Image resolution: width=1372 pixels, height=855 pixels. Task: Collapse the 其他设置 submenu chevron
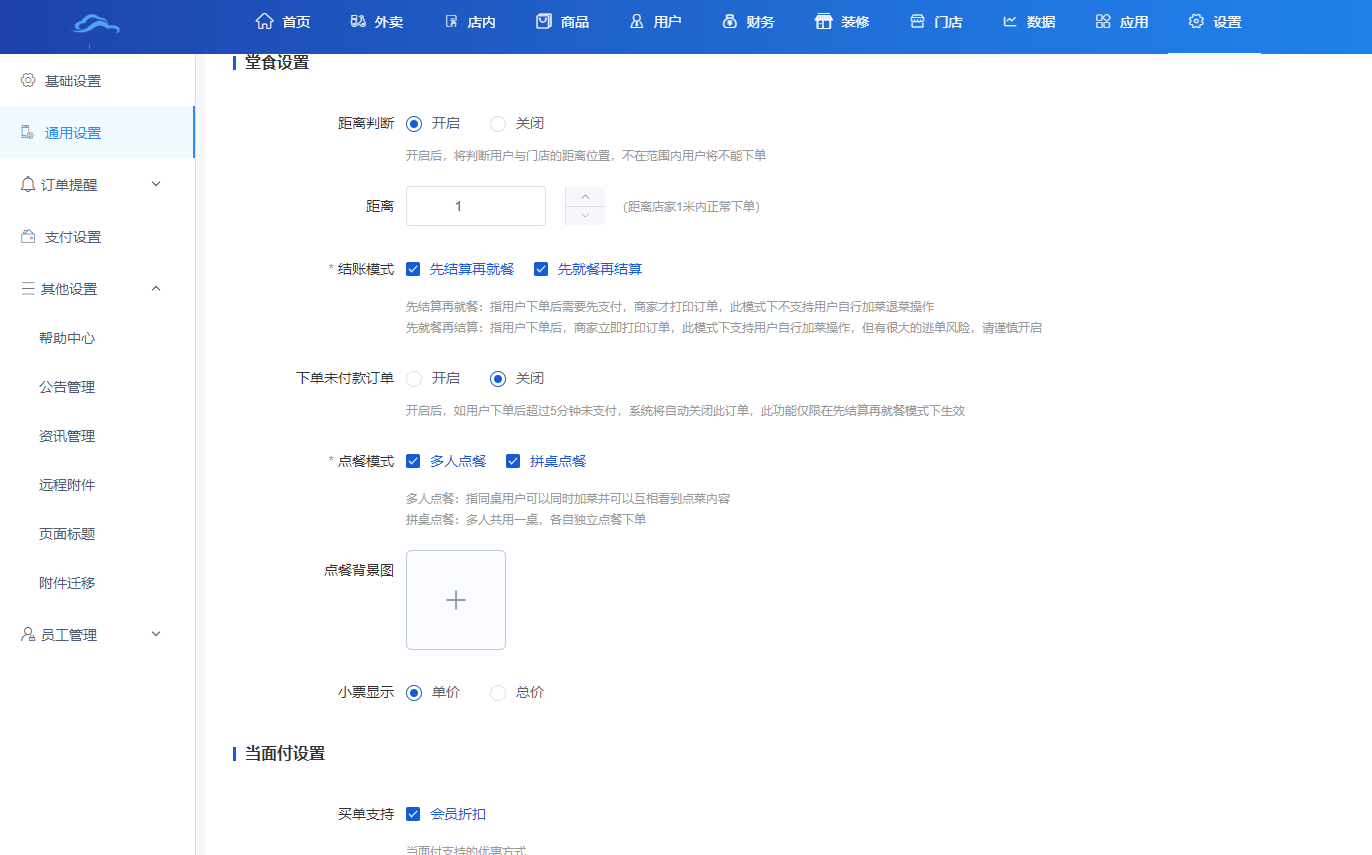[x=156, y=288]
